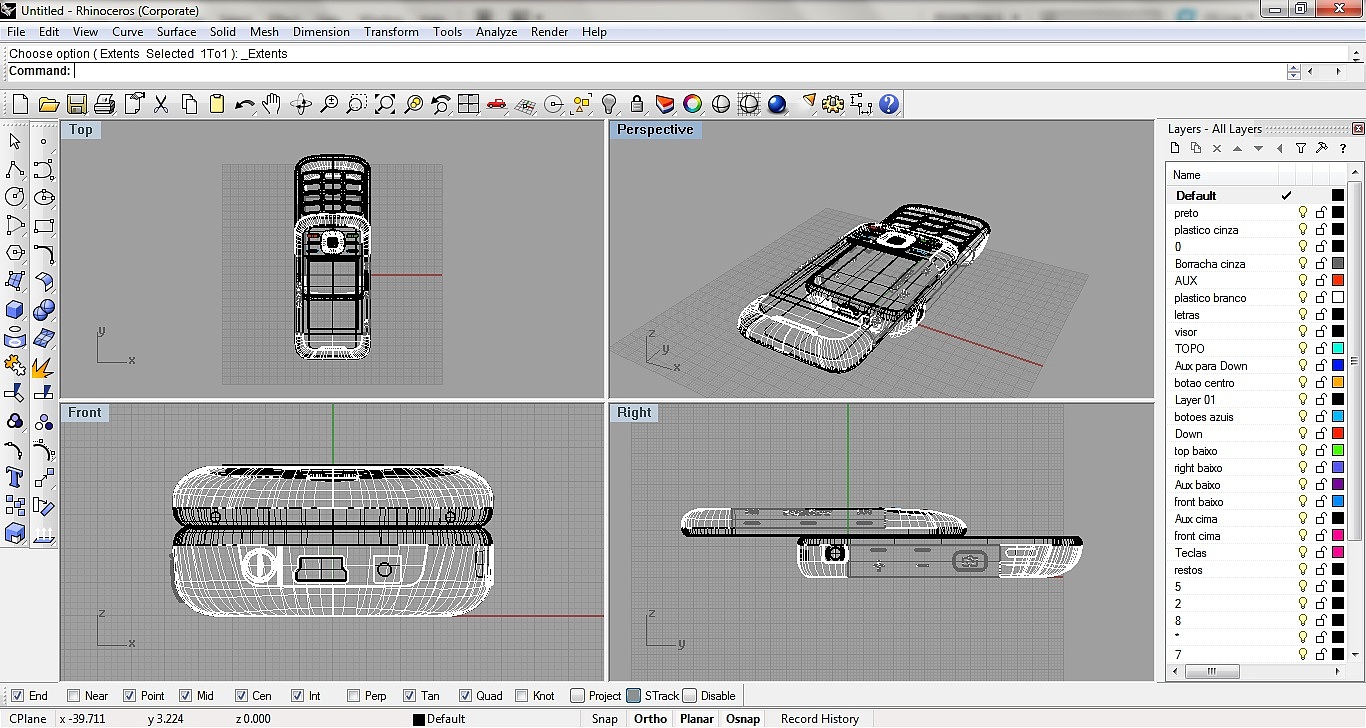Select the Pan hand tool

(272, 105)
